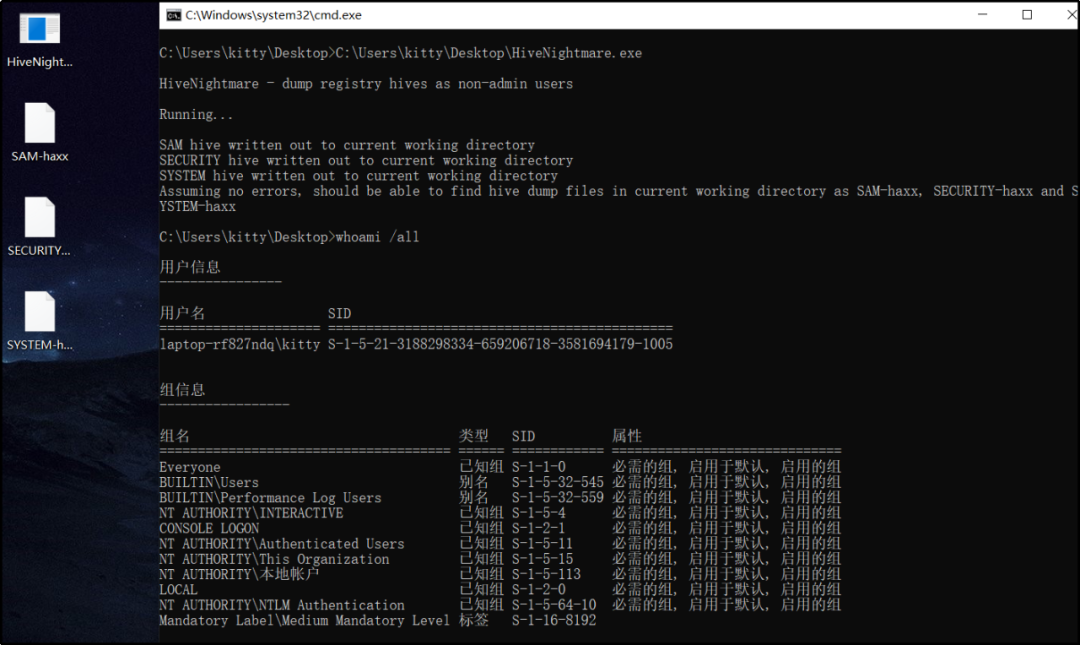1080x645 pixels.
Task: Click the 'CONSOLE LOGON' group name
Action: point(209,529)
